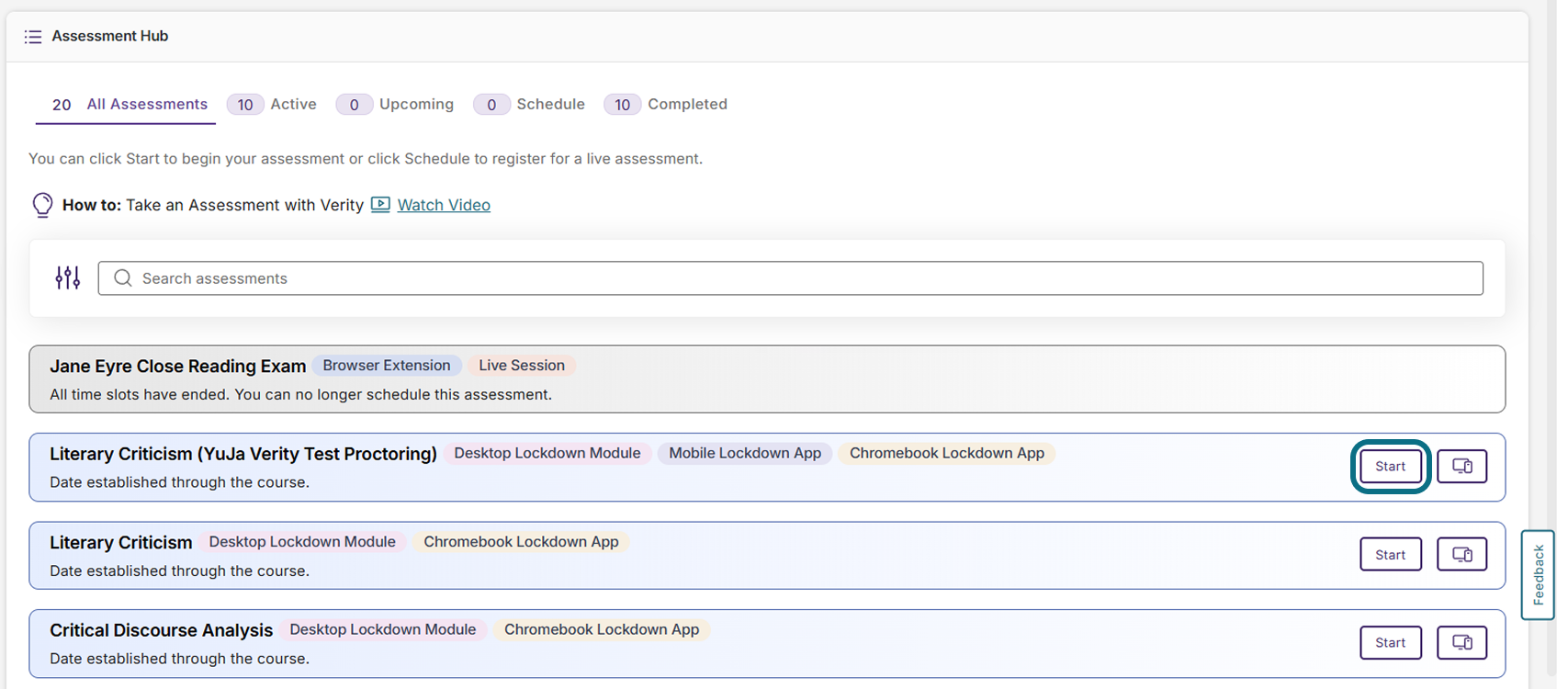Open the Completed tab

click(665, 104)
